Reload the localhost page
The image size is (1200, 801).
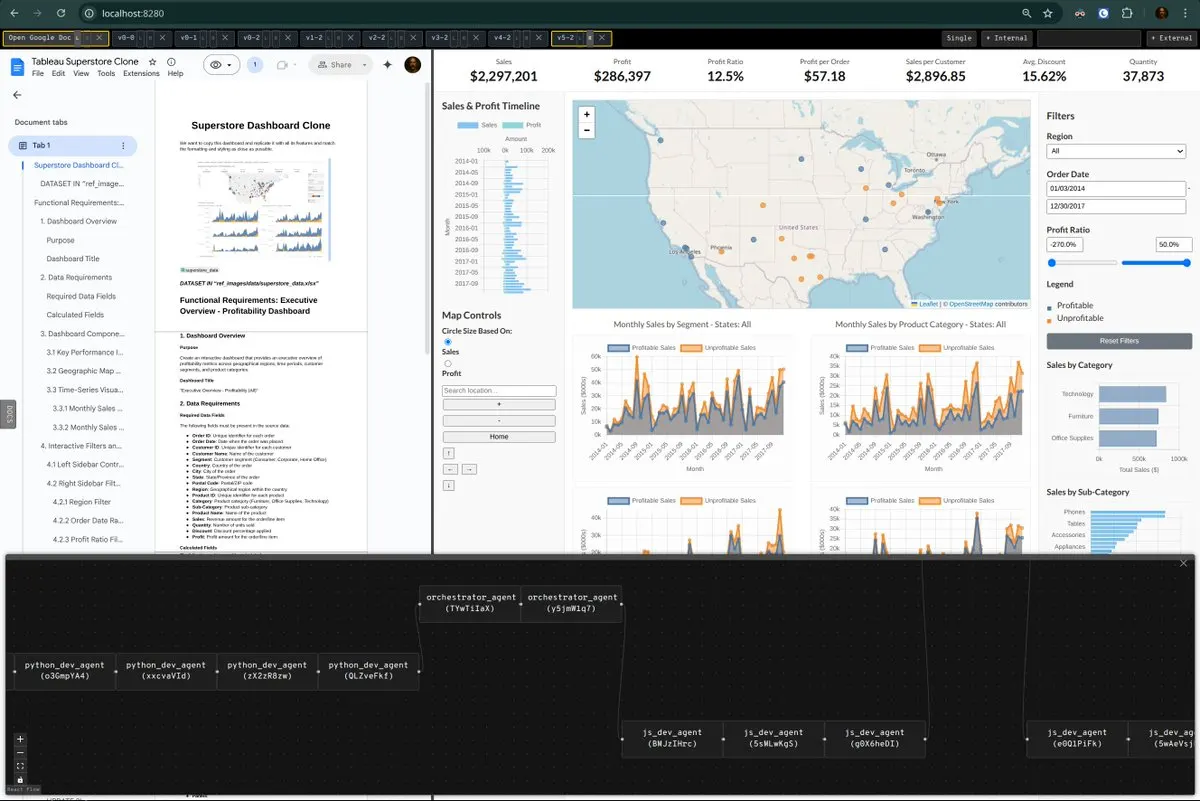pyautogui.click(x=61, y=14)
